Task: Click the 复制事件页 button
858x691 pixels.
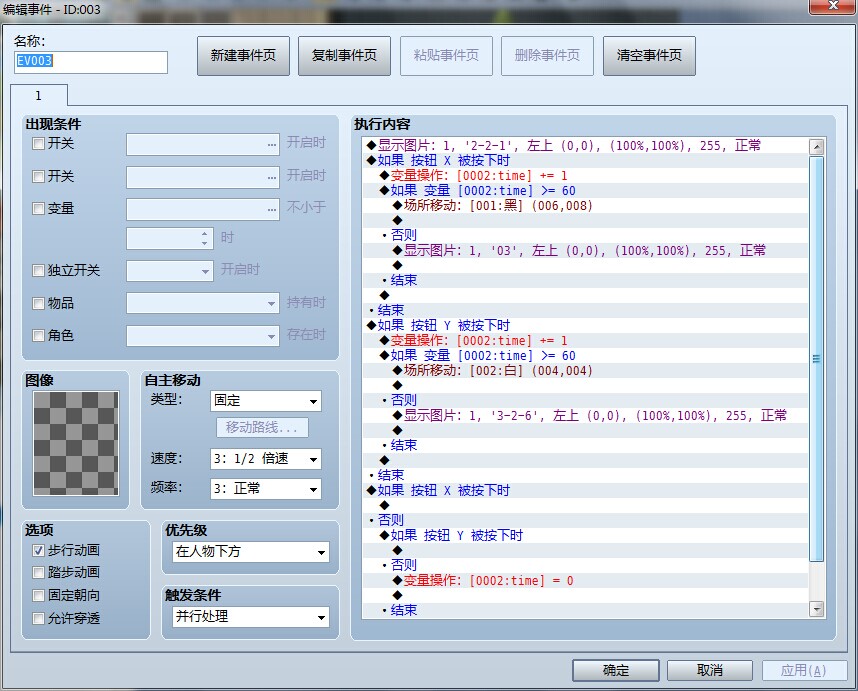Action: pos(344,56)
